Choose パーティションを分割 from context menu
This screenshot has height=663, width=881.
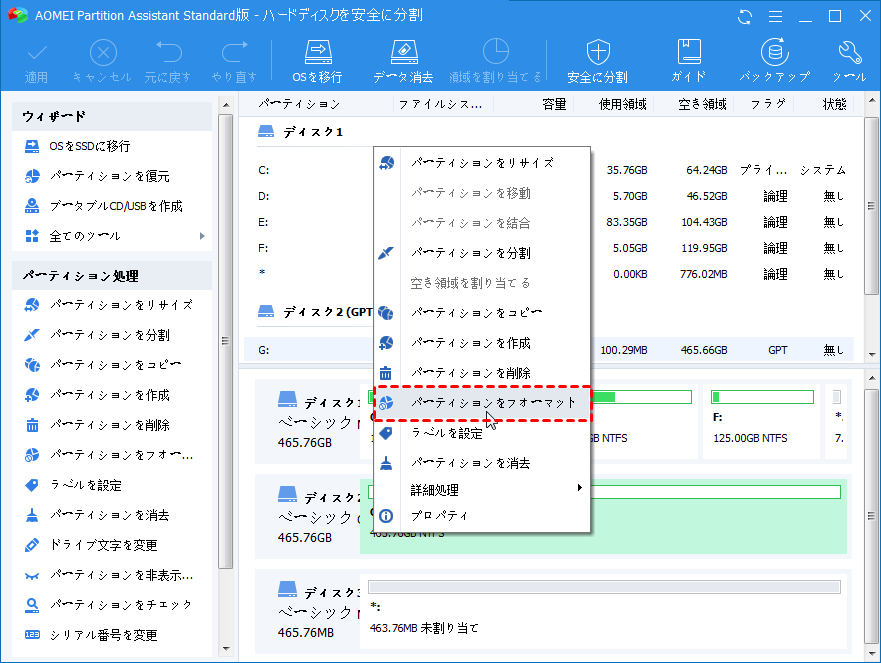482,253
